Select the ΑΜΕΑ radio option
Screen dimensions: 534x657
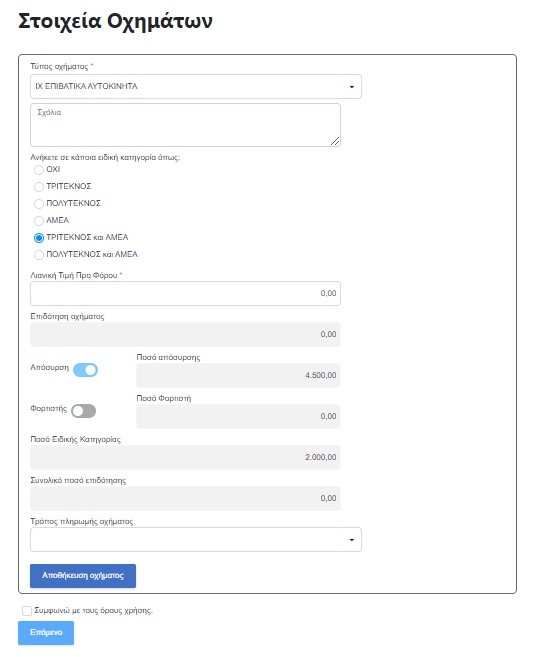39,221
